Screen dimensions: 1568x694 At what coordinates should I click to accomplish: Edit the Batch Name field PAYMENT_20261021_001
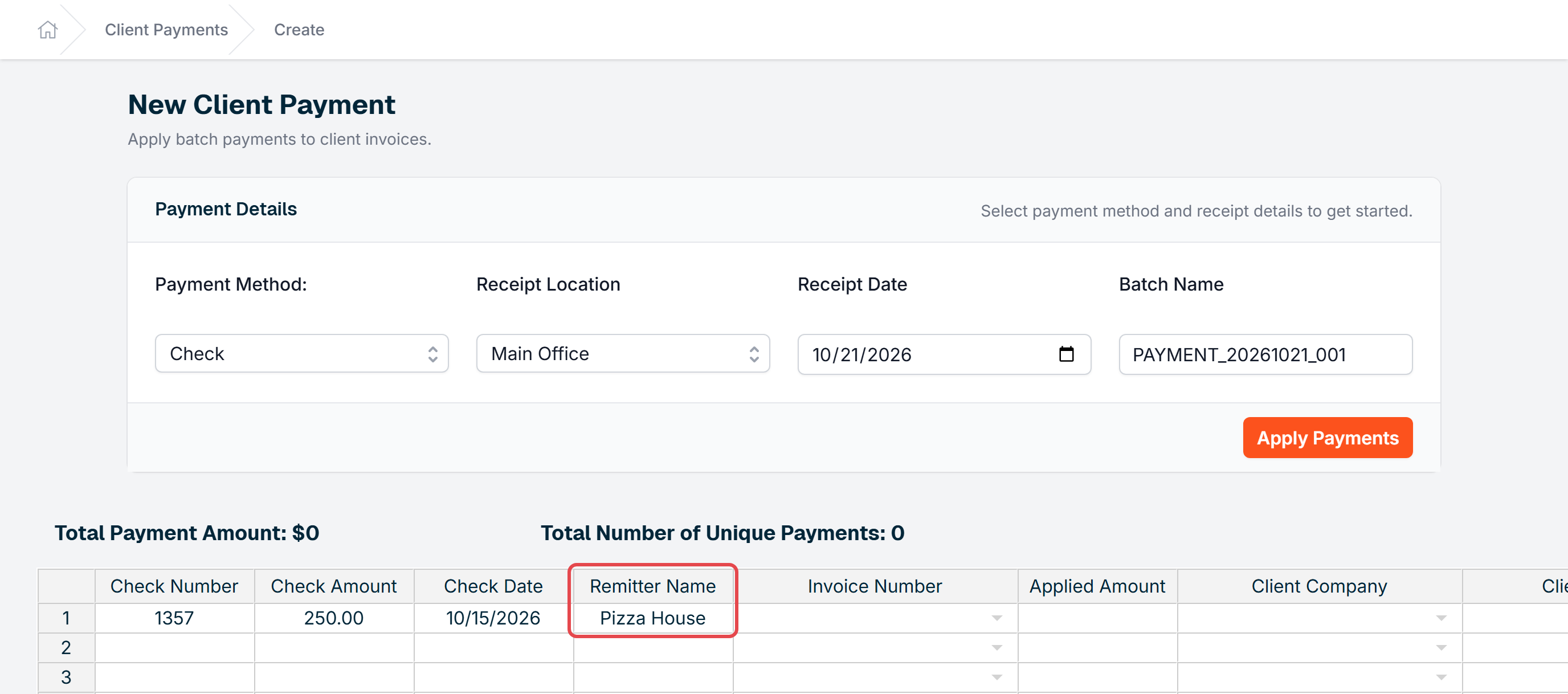click(1265, 354)
